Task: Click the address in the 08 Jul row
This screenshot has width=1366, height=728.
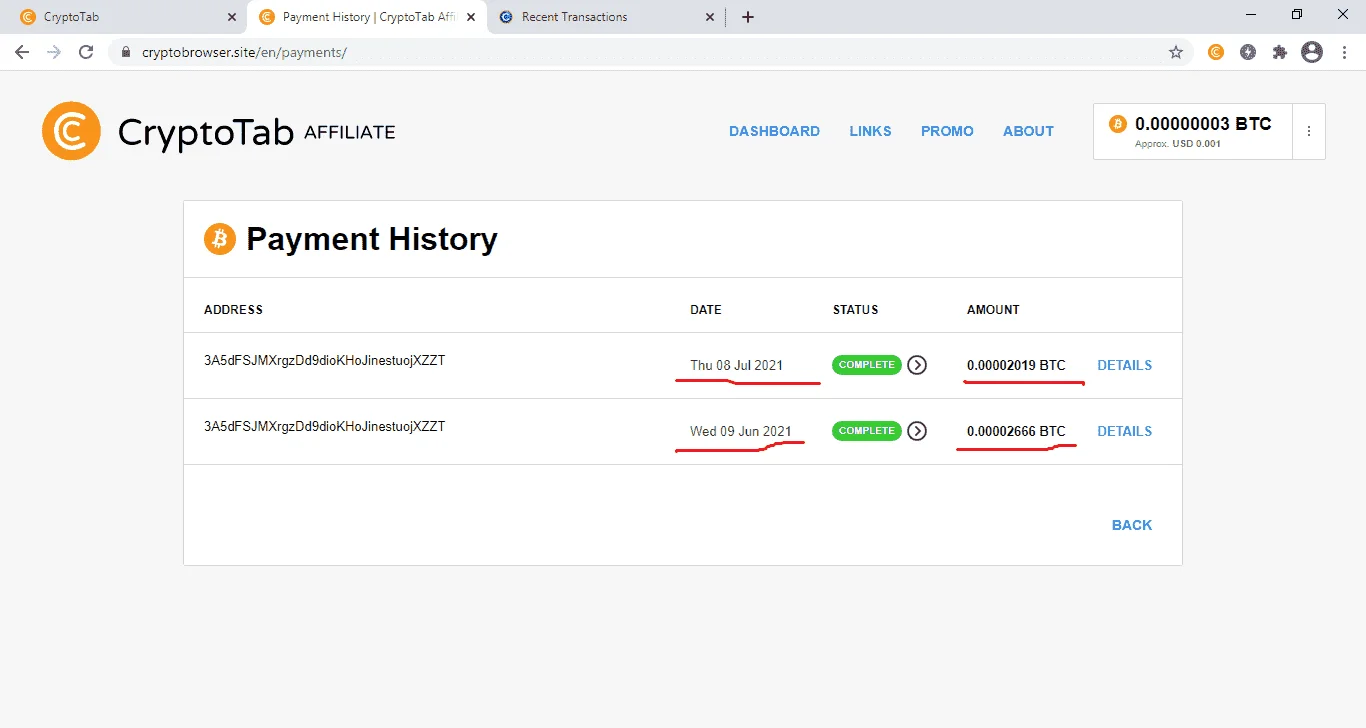Action: pyautogui.click(x=324, y=361)
